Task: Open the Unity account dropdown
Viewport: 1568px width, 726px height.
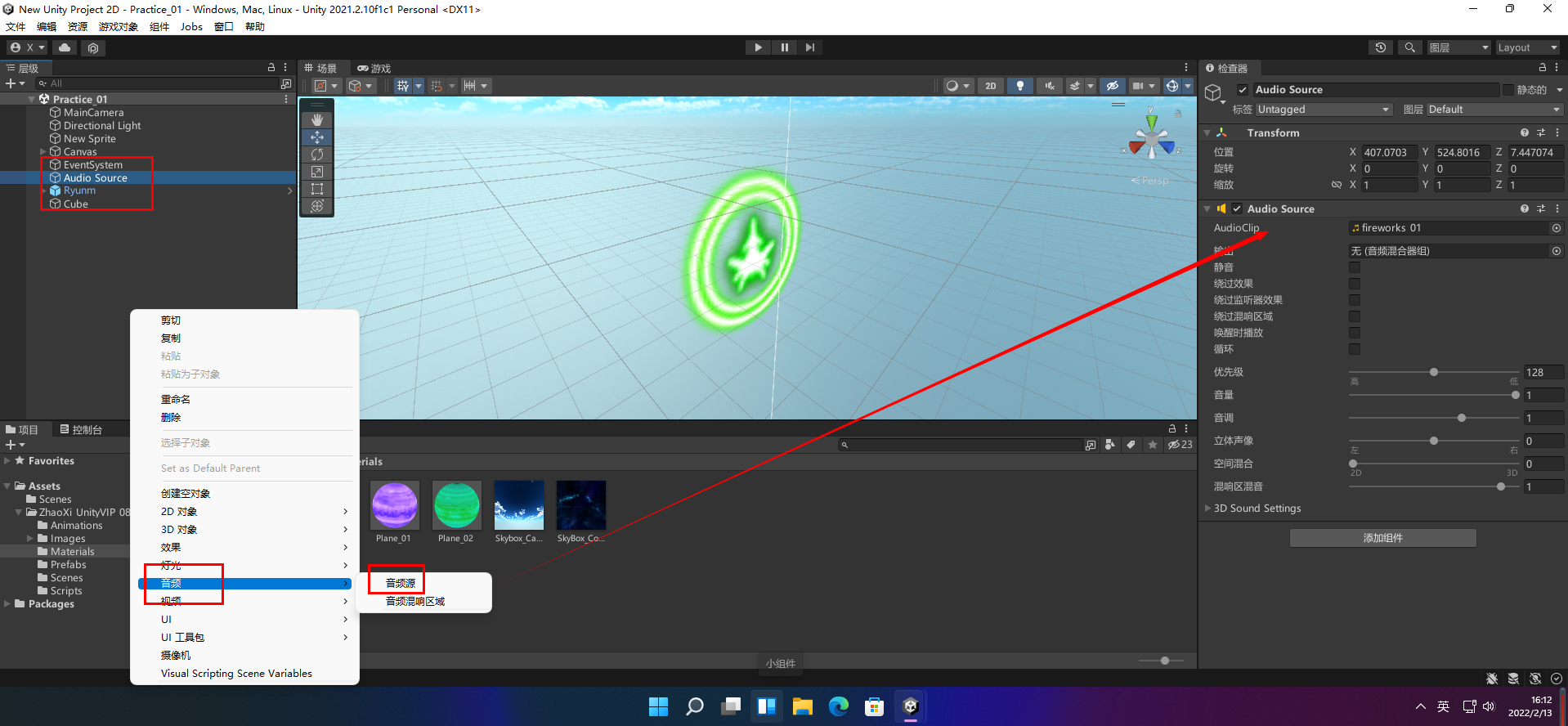Action: coord(28,47)
